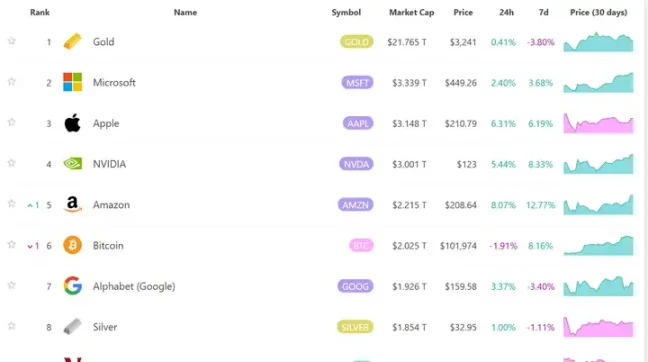
Task: Click the Bitcoin logo icon
Action: pyautogui.click(x=72, y=245)
